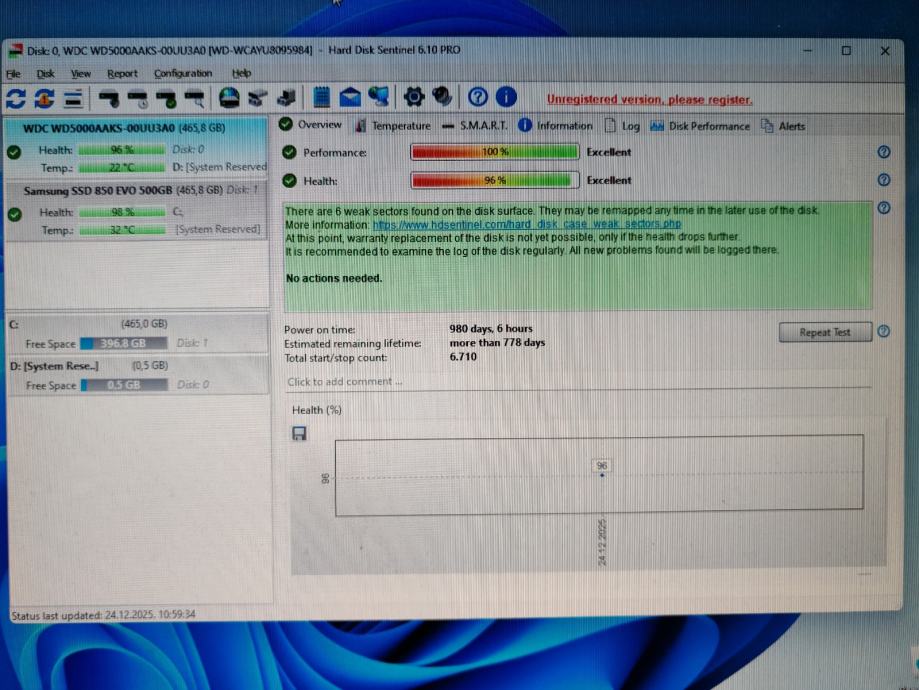Click the 24.12.2025 date label under chart
919x690 pixels.
coord(603,542)
